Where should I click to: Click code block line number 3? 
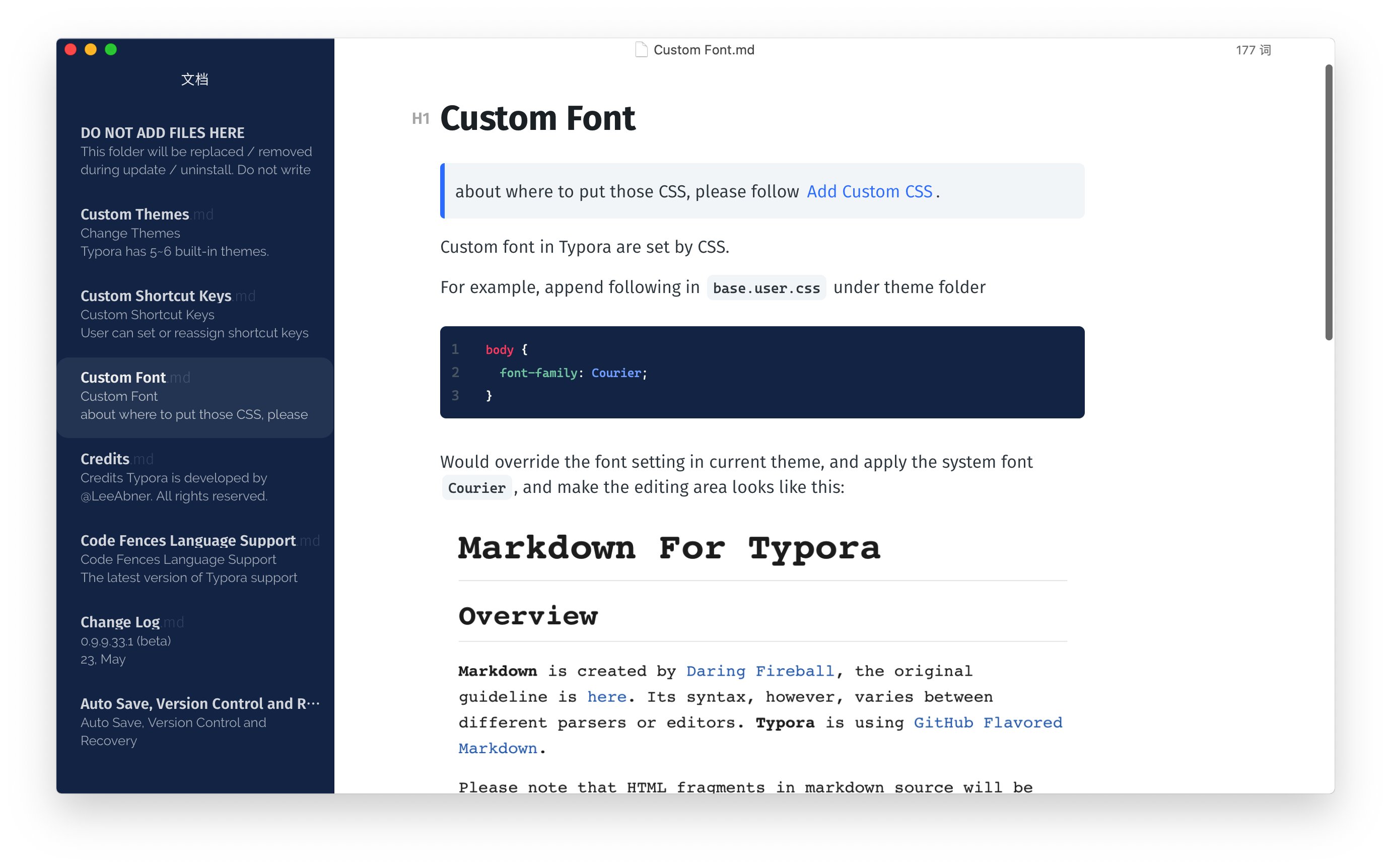(455, 396)
